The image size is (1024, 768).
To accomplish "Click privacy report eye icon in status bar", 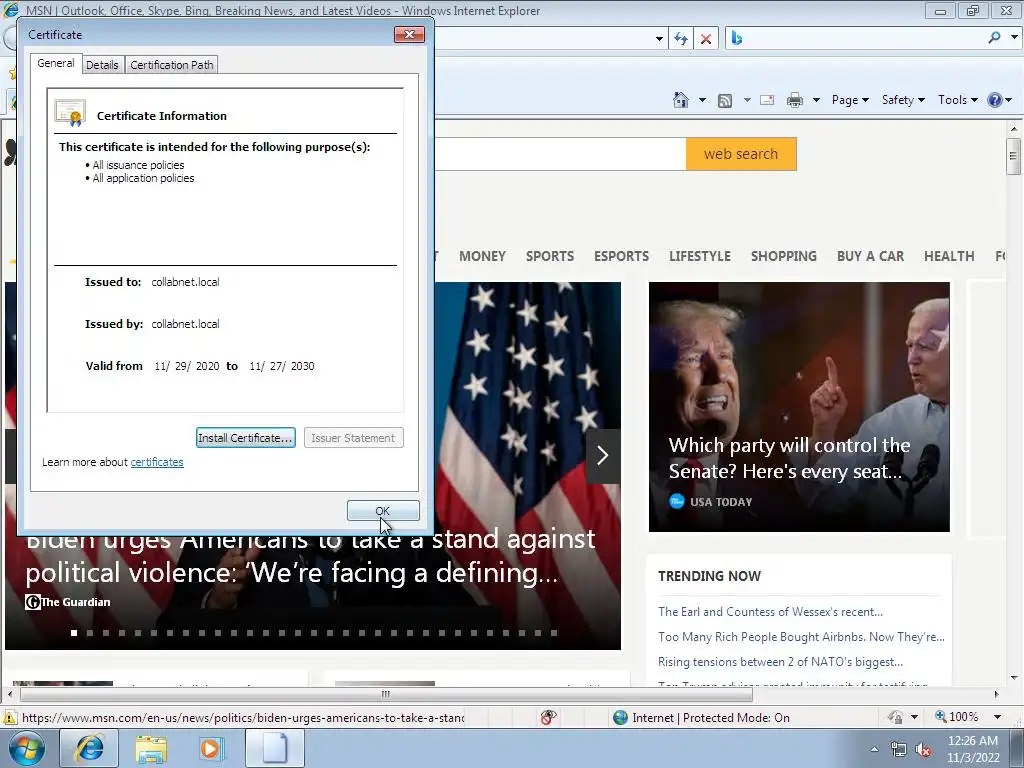I will [x=549, y=717].
